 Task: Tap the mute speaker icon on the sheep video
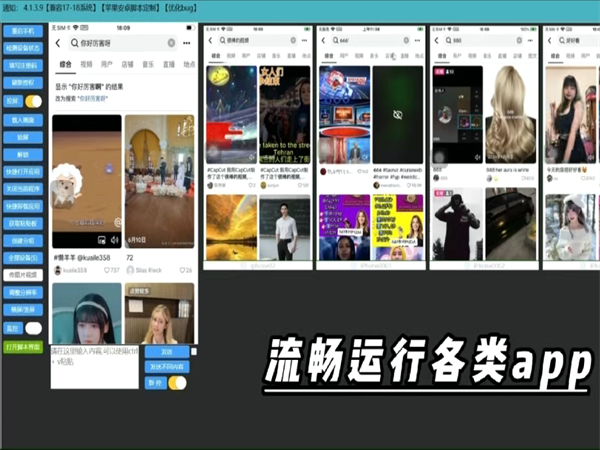[113, 240]
